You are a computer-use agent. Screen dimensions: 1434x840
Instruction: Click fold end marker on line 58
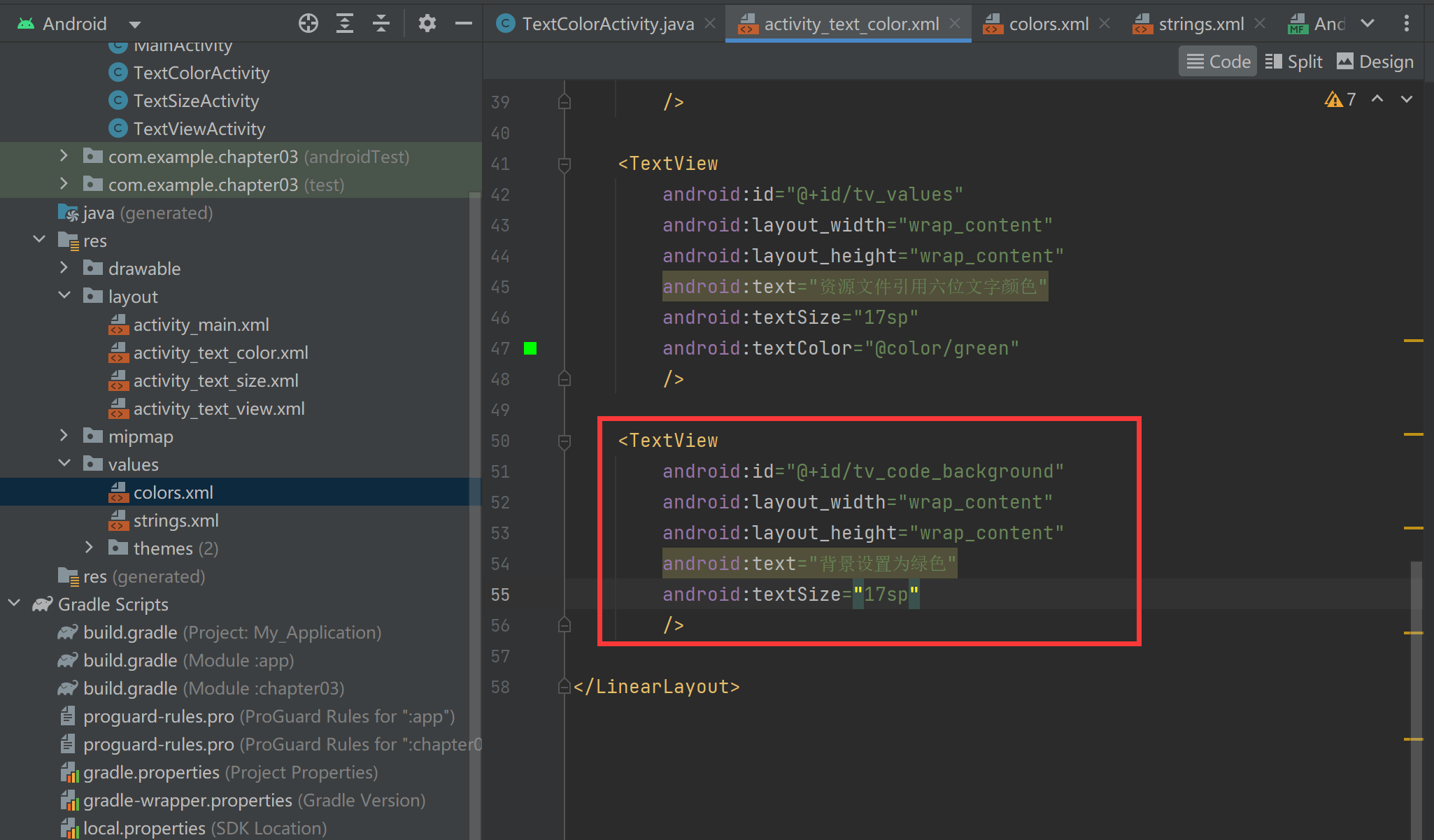[565, 687]
